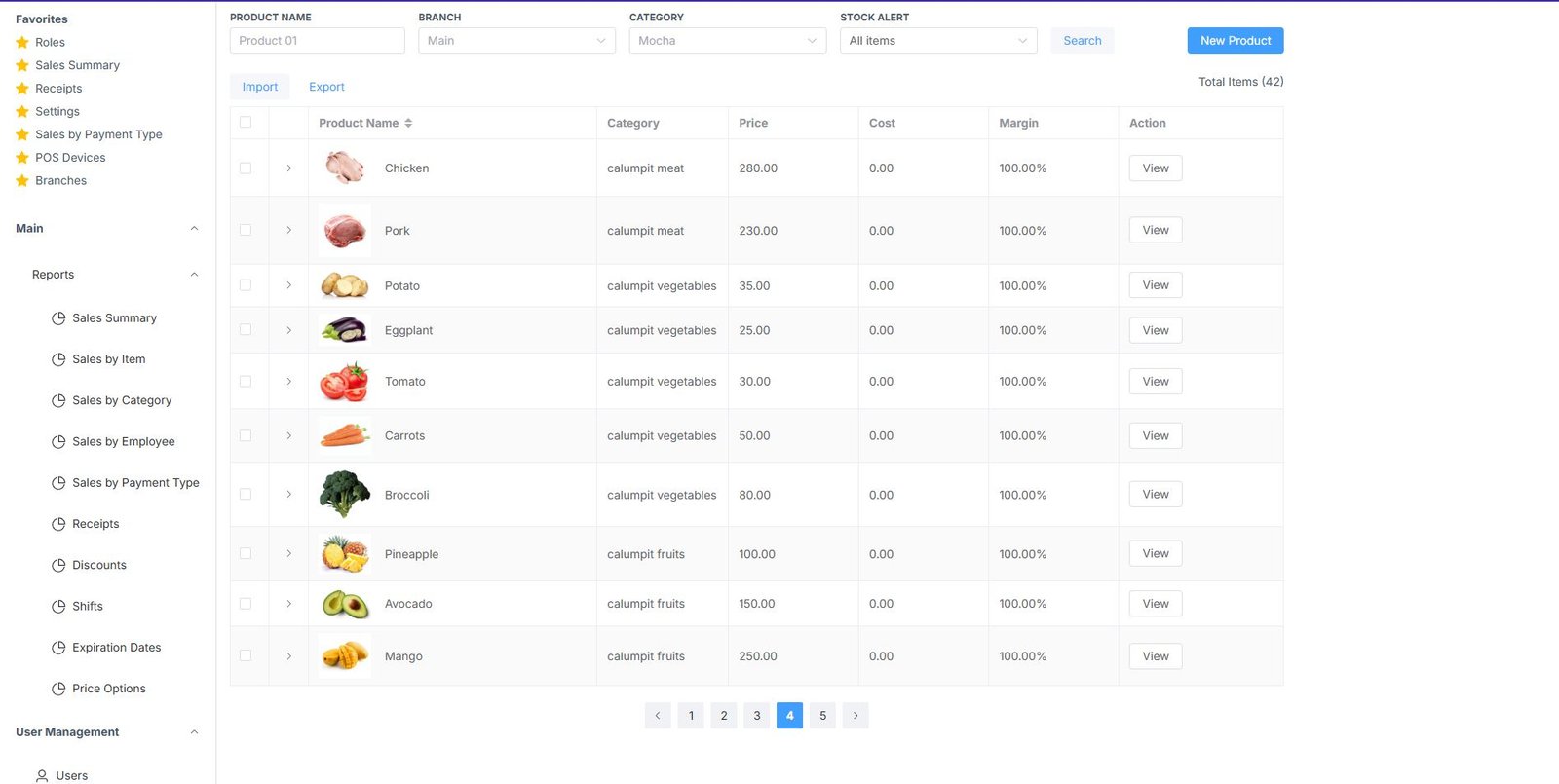Expand the Pork row details chevron
This screenshot has height=784, width=1559.
point(289,231)
